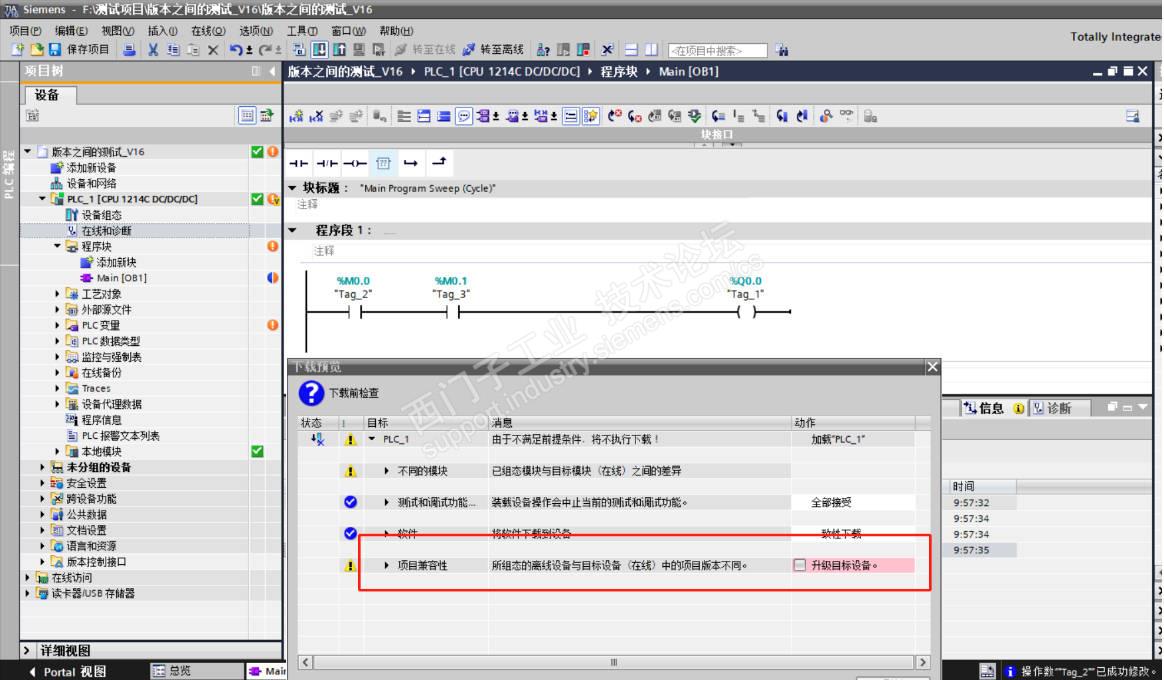
Task: Close the 下载预览 dialog
Action: pyautogui.click(x=932, y=367)
